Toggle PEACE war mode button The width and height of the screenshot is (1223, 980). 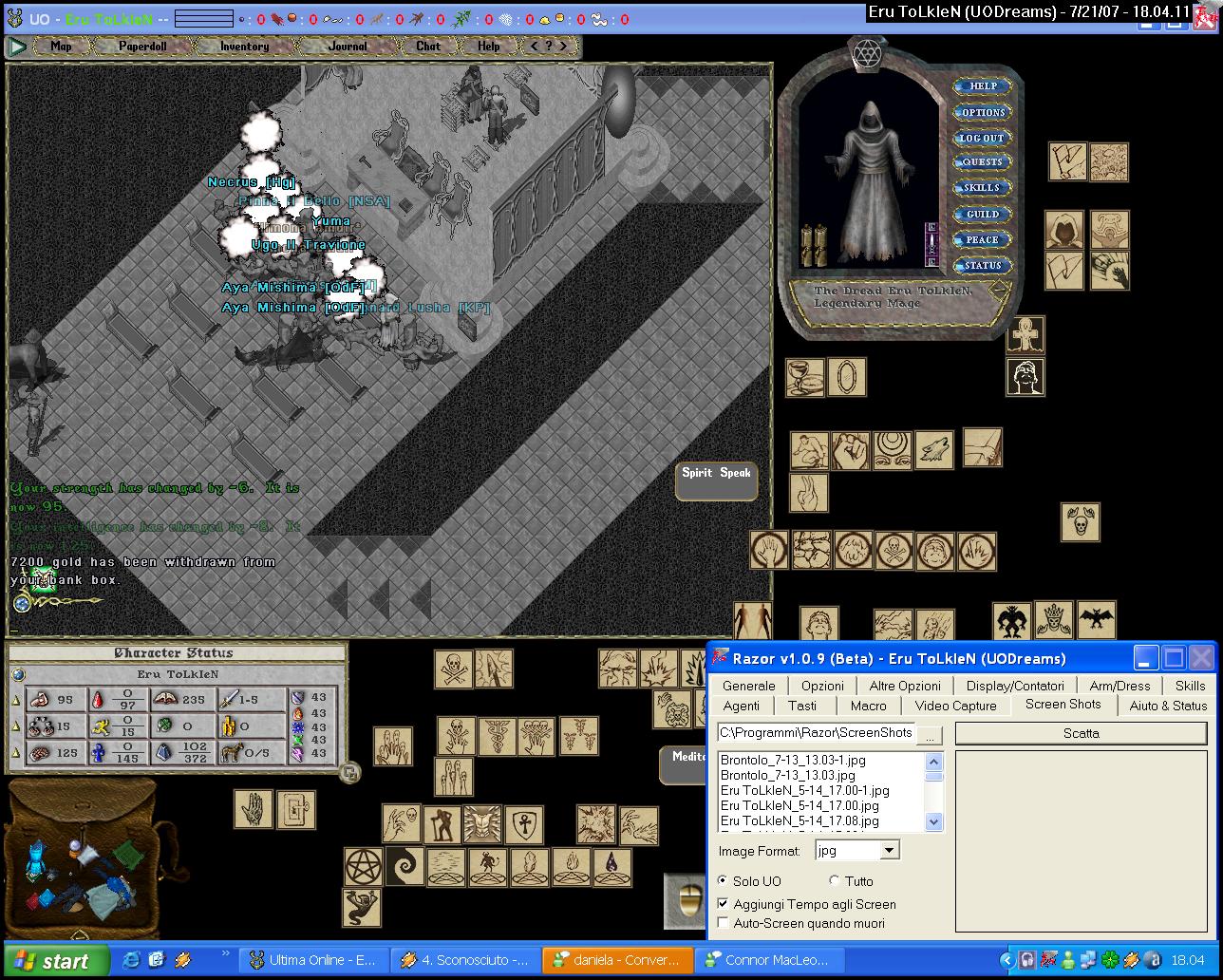click(x=982, y=240)
